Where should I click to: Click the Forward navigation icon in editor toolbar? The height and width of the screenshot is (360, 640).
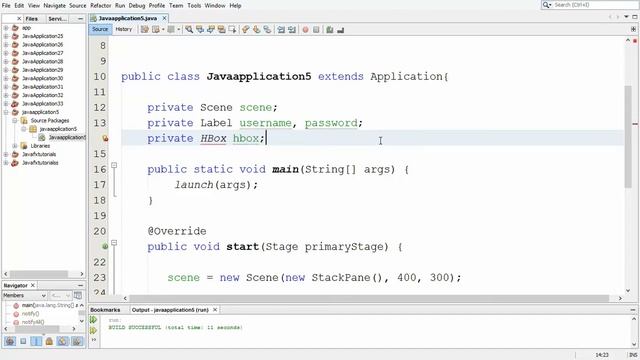[171, 29]
